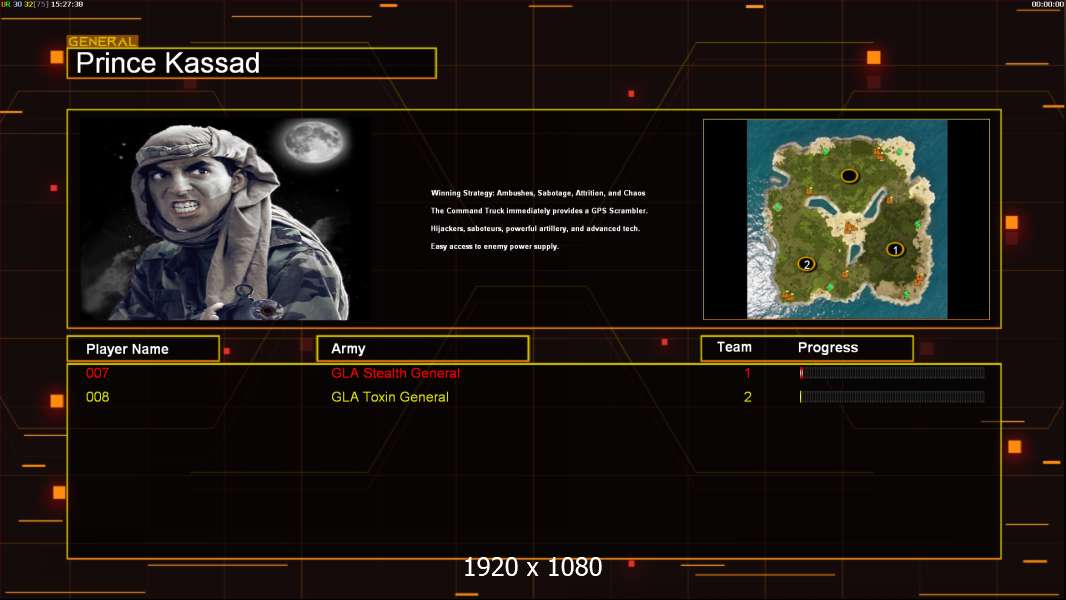
Task: Click the Player Name column header
Action: (143, 349)
